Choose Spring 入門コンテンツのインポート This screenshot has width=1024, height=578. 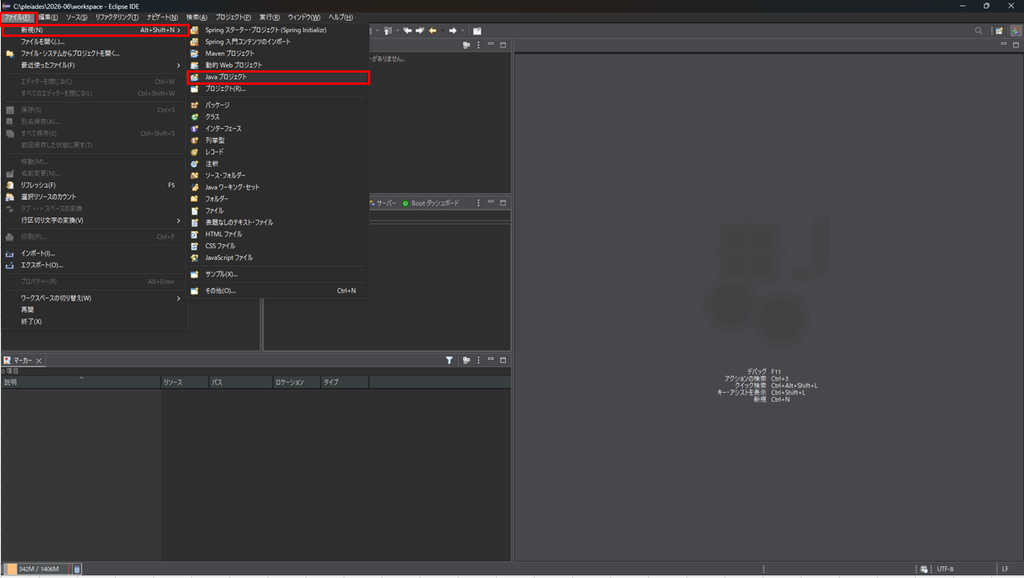tap(278, 42)
